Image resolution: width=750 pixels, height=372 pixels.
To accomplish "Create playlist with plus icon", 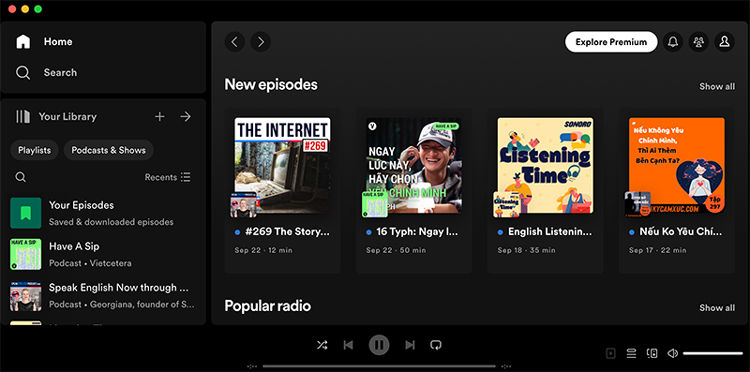I will (x=160, y=117).
